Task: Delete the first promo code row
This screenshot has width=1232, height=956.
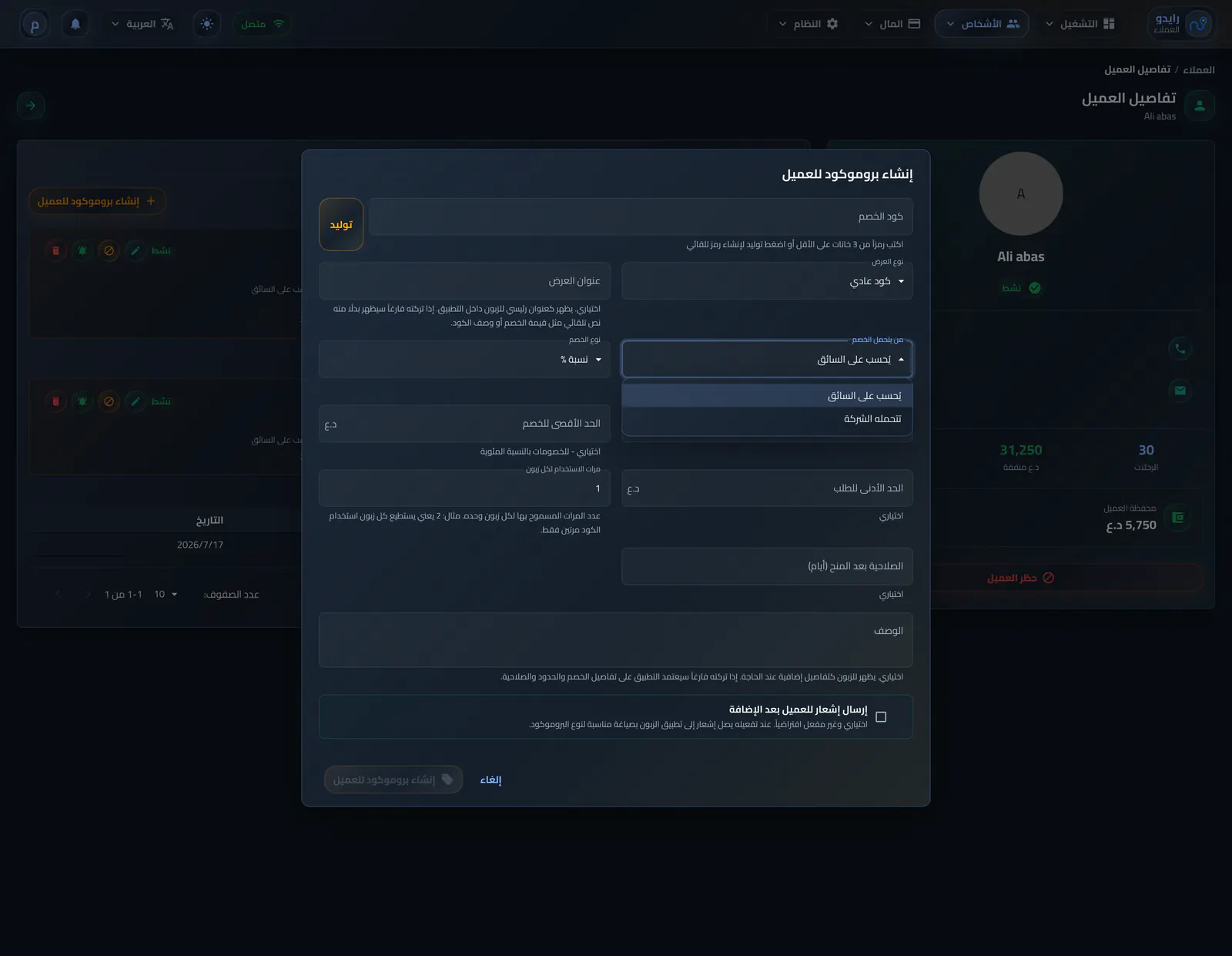Action: 55,250
